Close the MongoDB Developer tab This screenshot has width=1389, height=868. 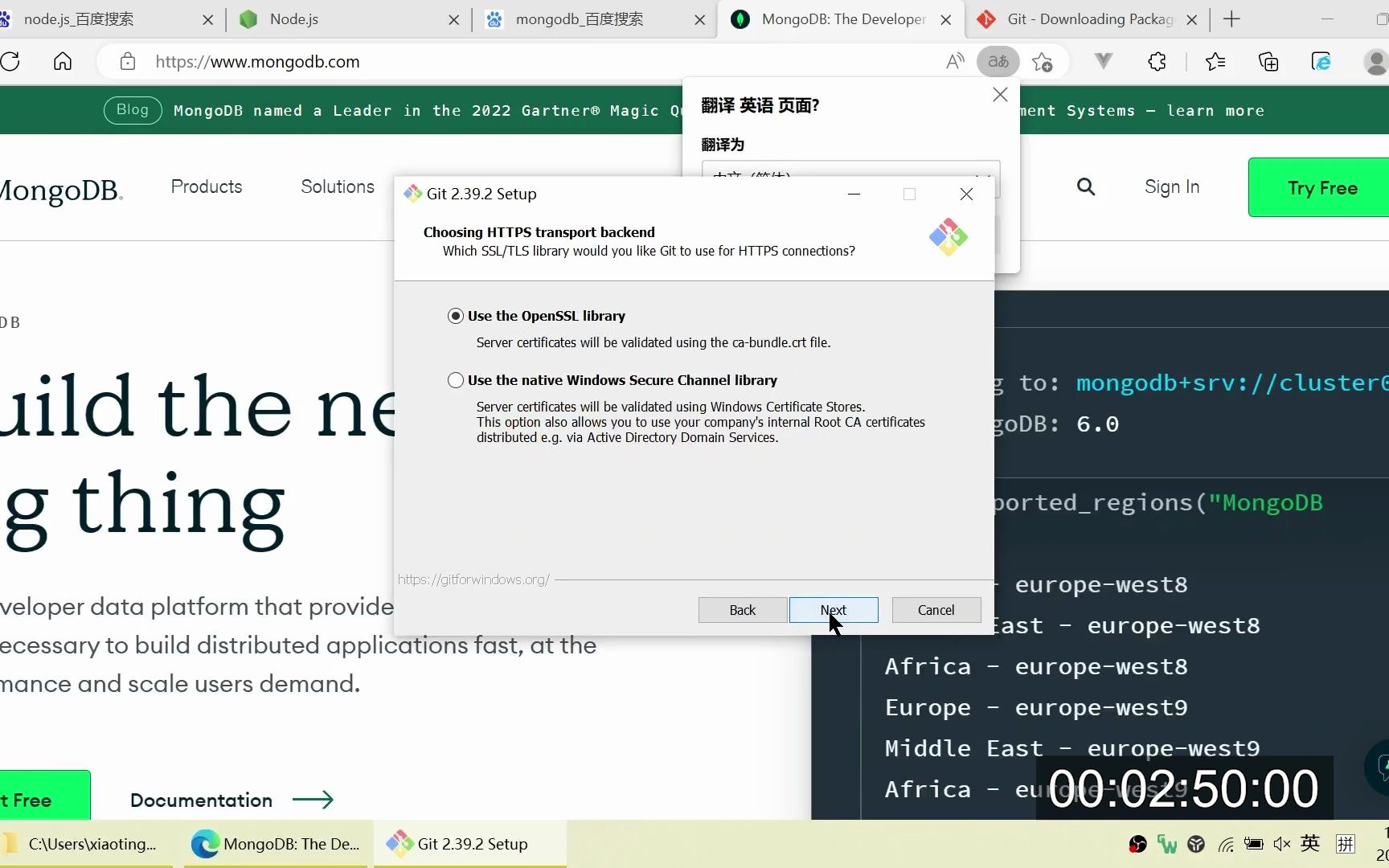[946, 20]
